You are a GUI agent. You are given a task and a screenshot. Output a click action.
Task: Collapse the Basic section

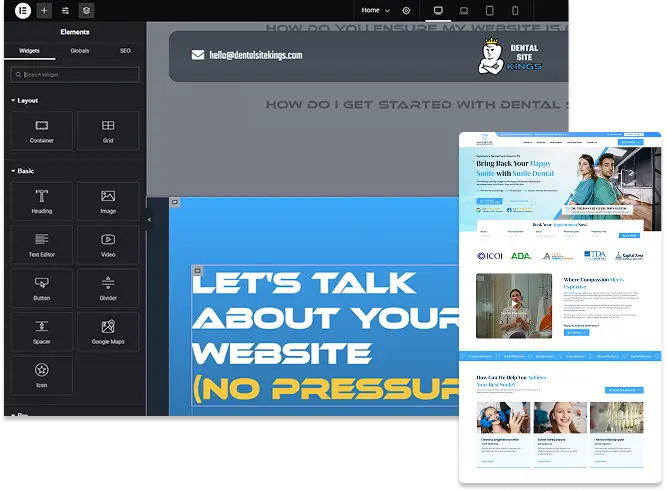pyautogui.click(x=23, y=171)
